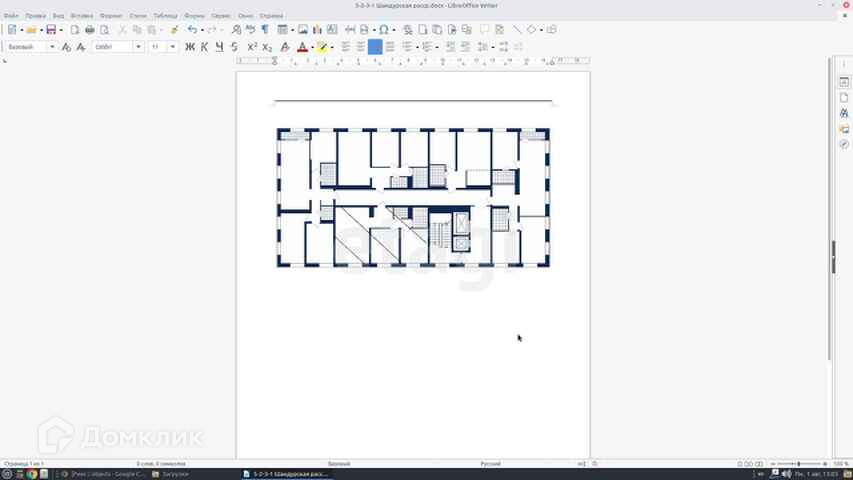Toggle Italic (К) formatting
Viewport: 853px width, 480px height.
(205, 47)
